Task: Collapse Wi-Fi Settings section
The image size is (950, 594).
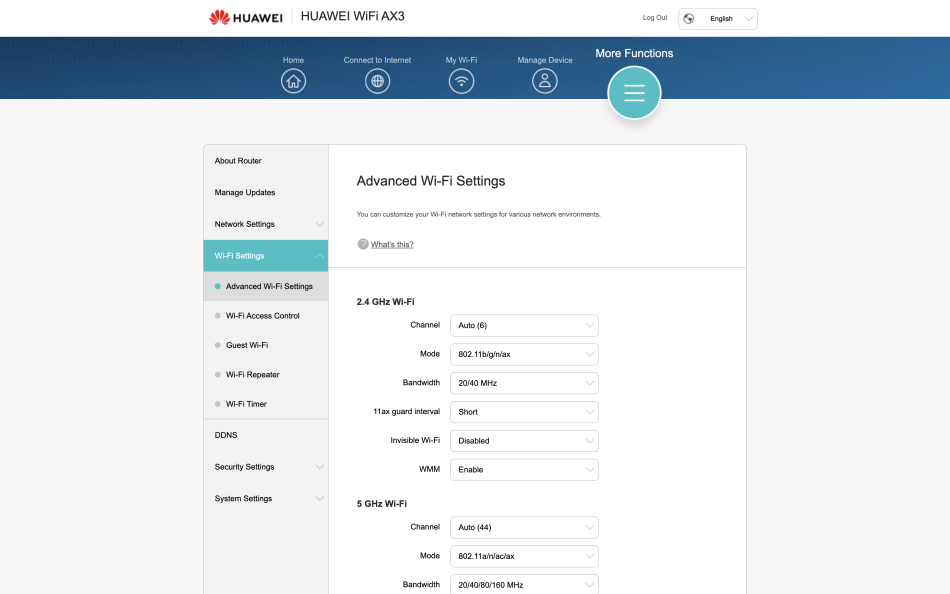Action: [x=266, y=256]
